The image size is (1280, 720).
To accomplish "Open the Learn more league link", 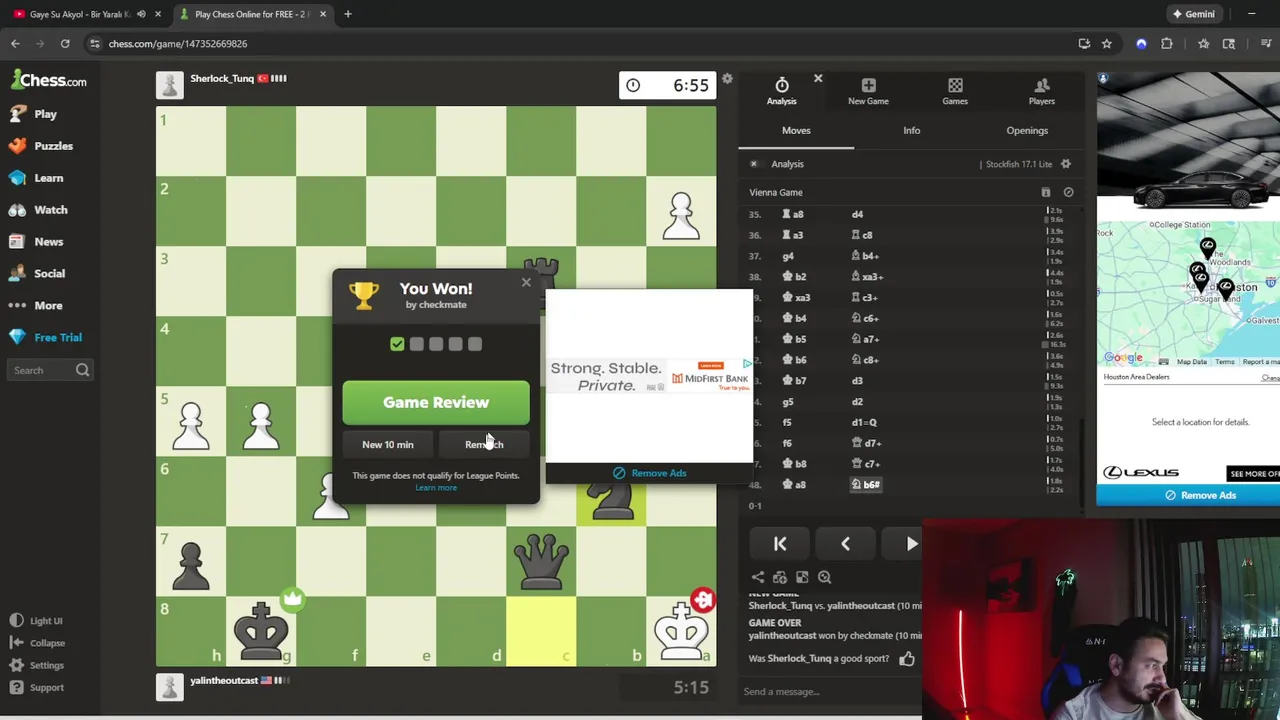I will (x=436, y=488).
